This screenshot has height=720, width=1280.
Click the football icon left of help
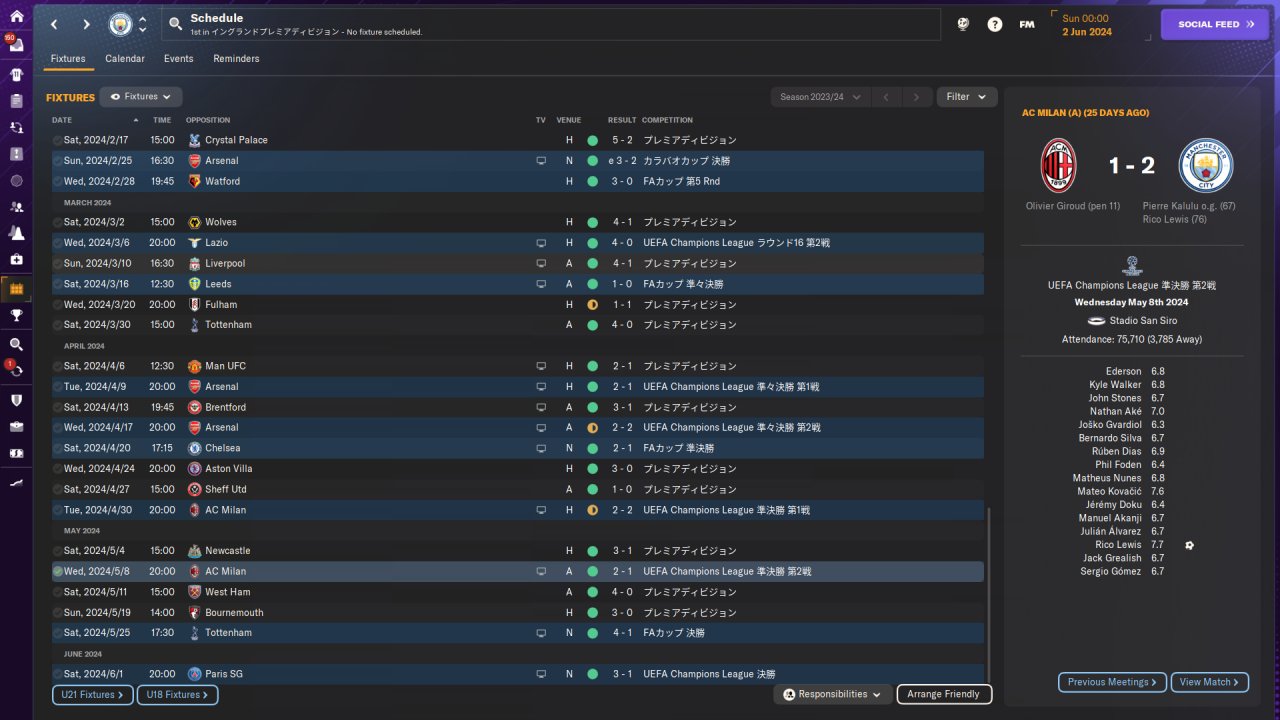coord(963,24)
